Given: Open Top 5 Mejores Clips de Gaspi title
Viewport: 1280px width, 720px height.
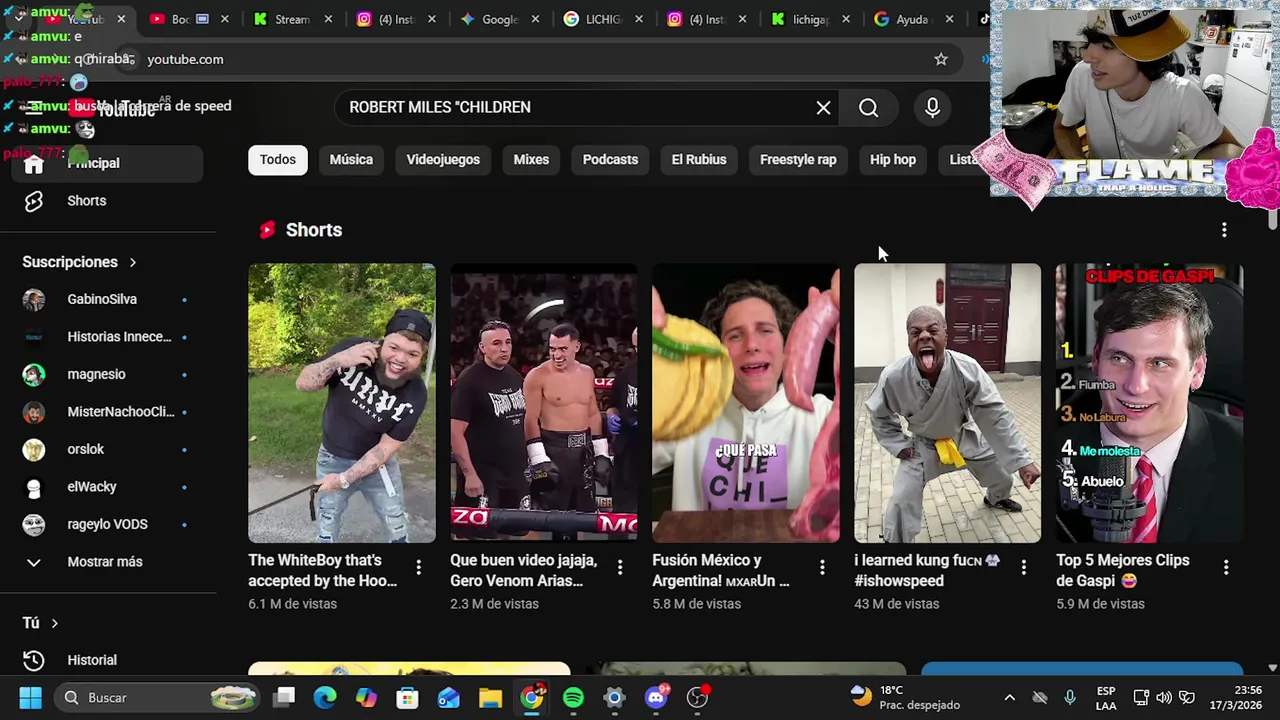Looking at the screenshot, I should pyautogui.click(x=1122, y=570).
